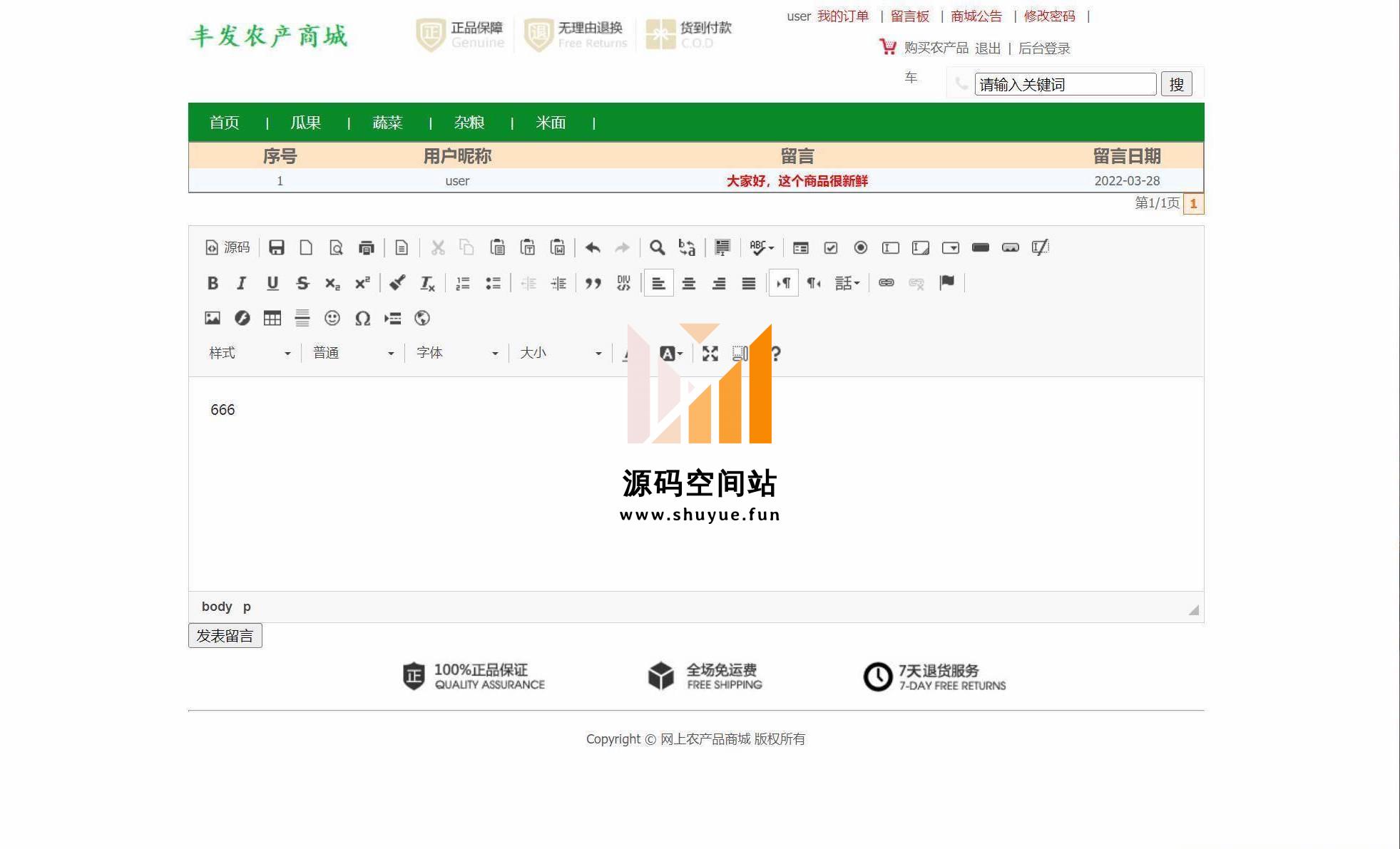1400x849 pixels.
Task: Toggle the source code 源码 view
Action: [x=228, y=247]
